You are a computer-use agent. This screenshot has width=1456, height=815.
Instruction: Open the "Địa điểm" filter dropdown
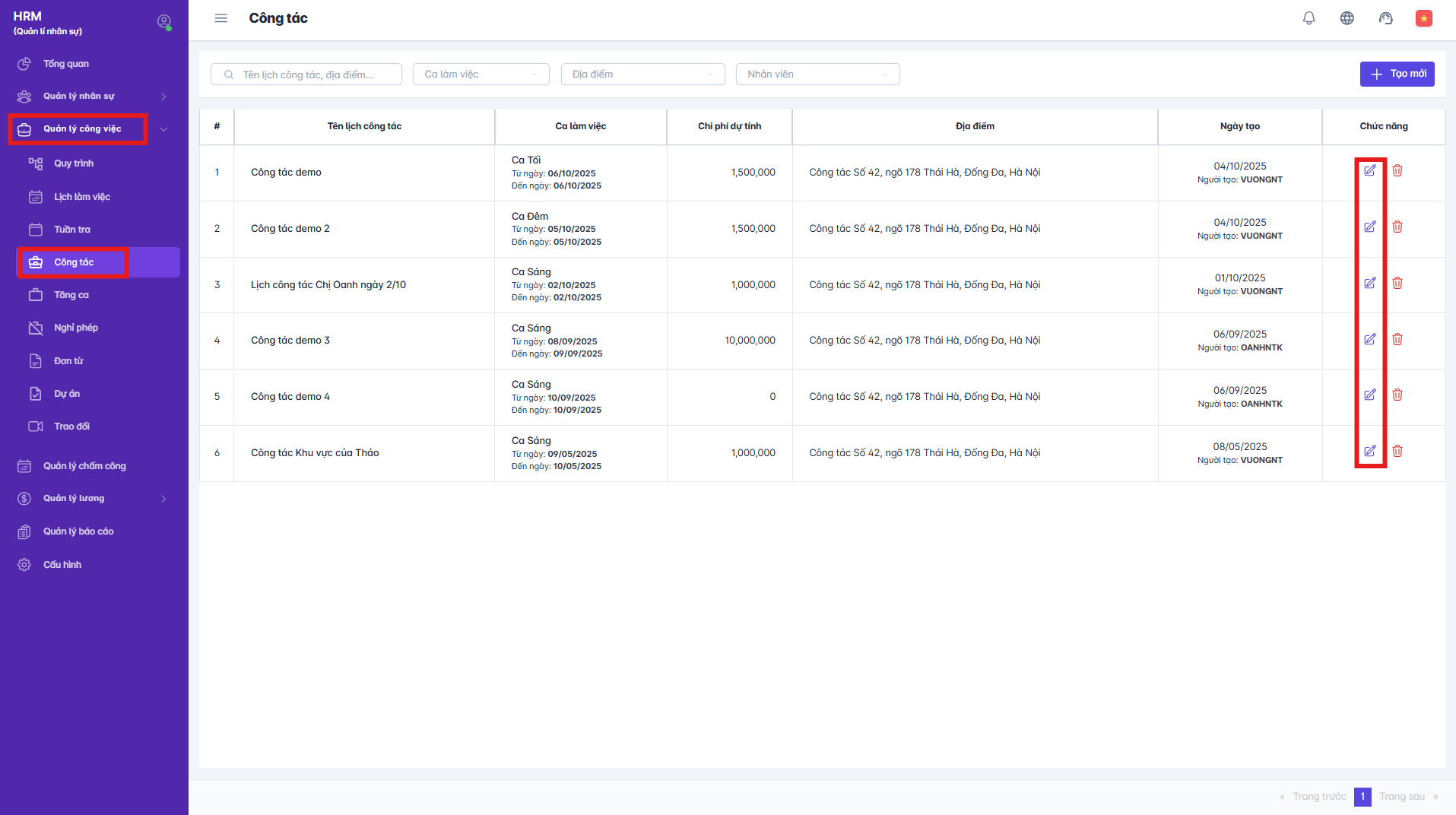[642, 75]
